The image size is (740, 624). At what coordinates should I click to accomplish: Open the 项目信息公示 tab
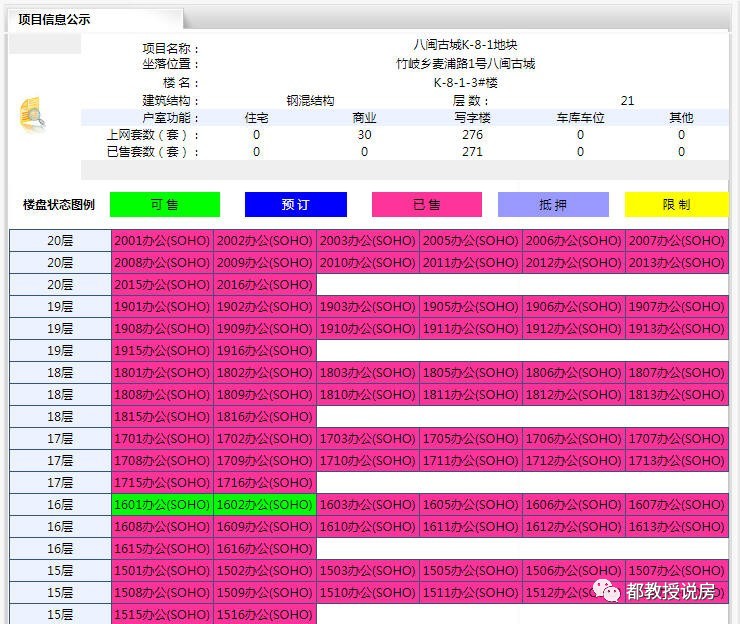click(x=54, y=19)
